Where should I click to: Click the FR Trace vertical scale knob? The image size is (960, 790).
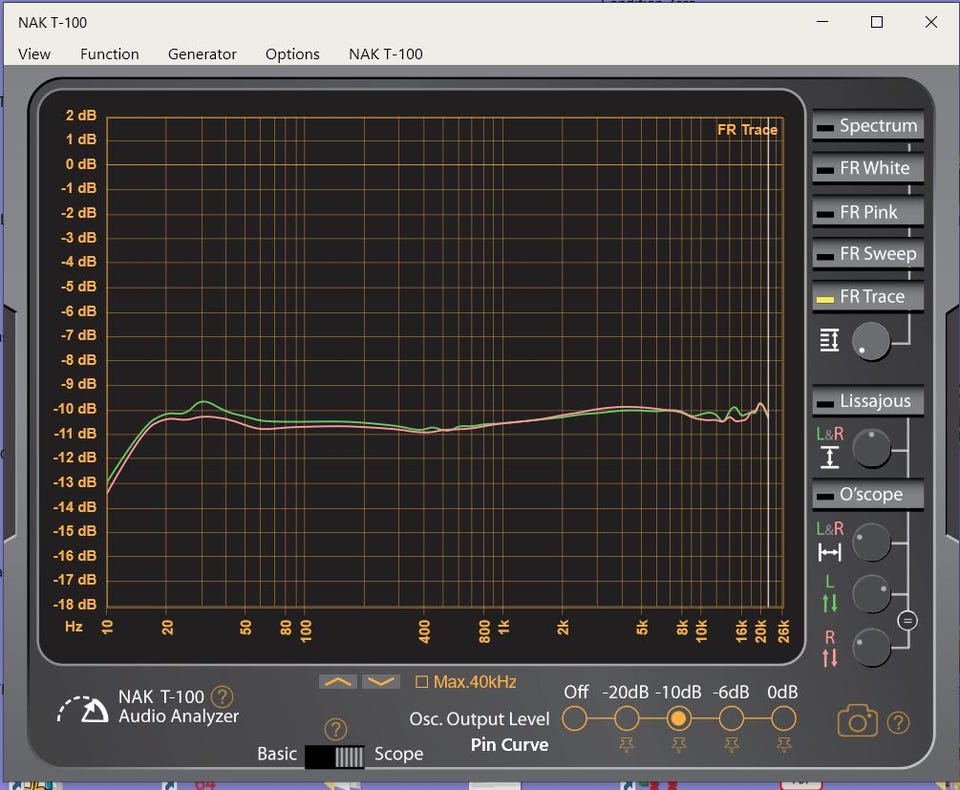click(871, 342)
